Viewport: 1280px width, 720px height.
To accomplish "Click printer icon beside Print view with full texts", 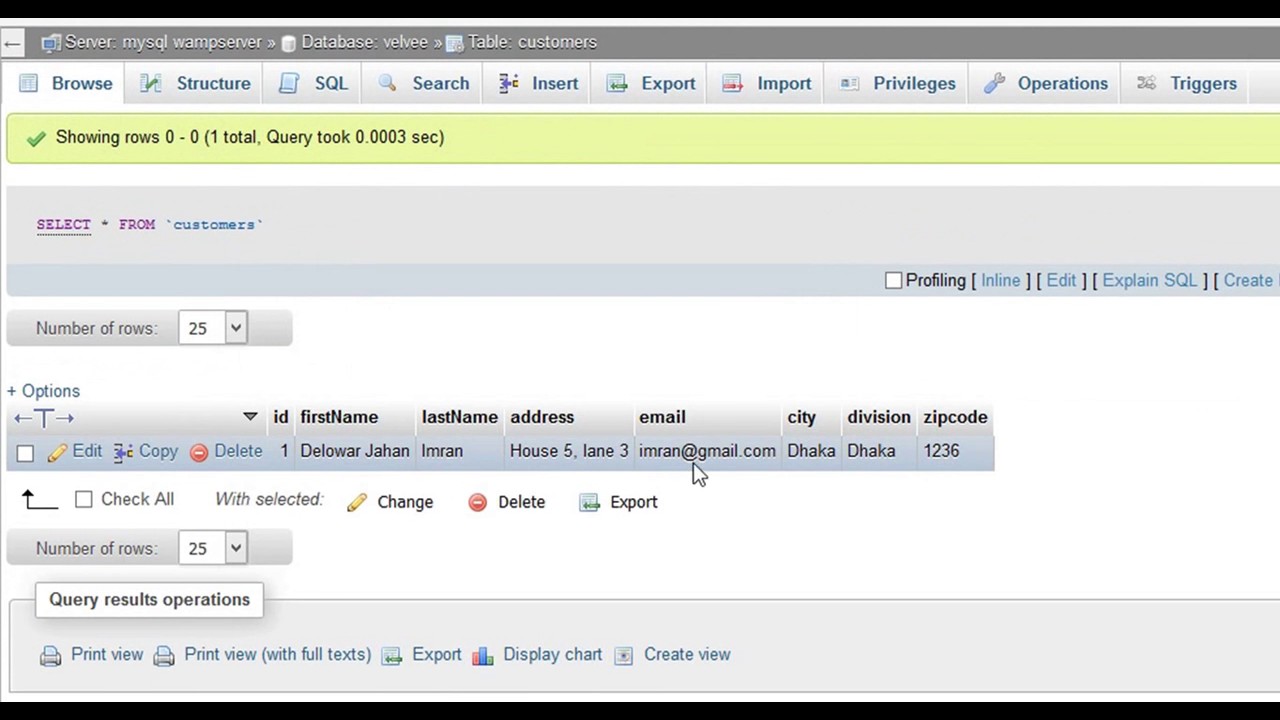I will click(x=164, y=656).
